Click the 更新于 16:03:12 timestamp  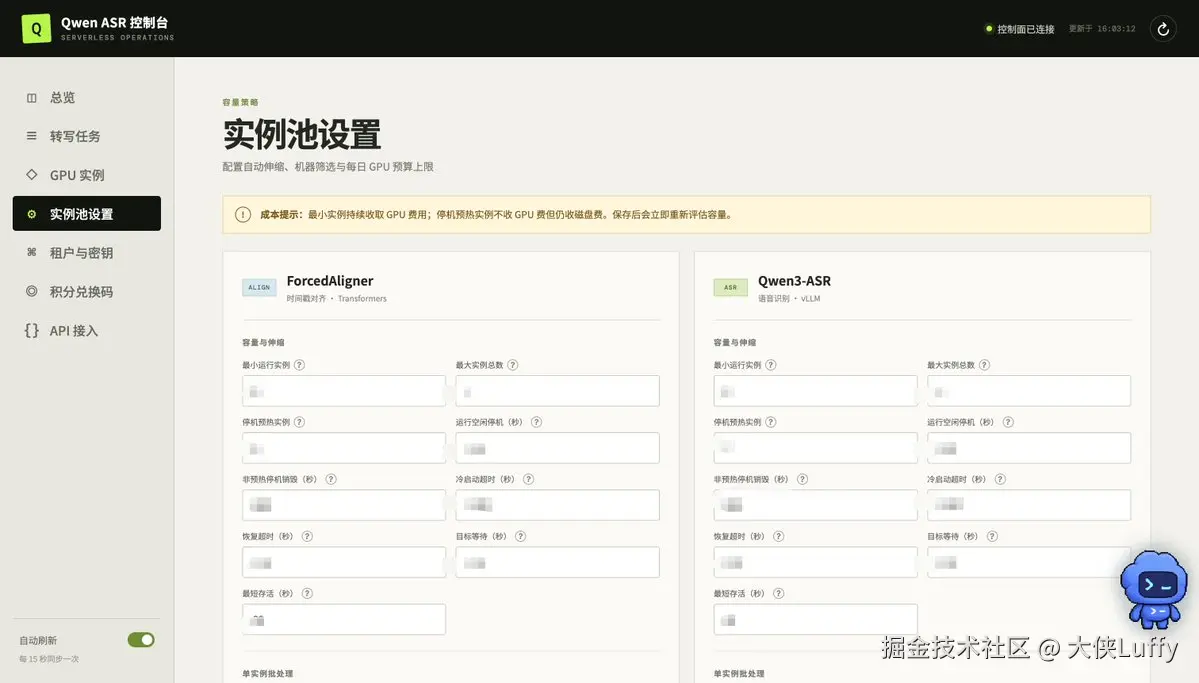click(1102, 29)
